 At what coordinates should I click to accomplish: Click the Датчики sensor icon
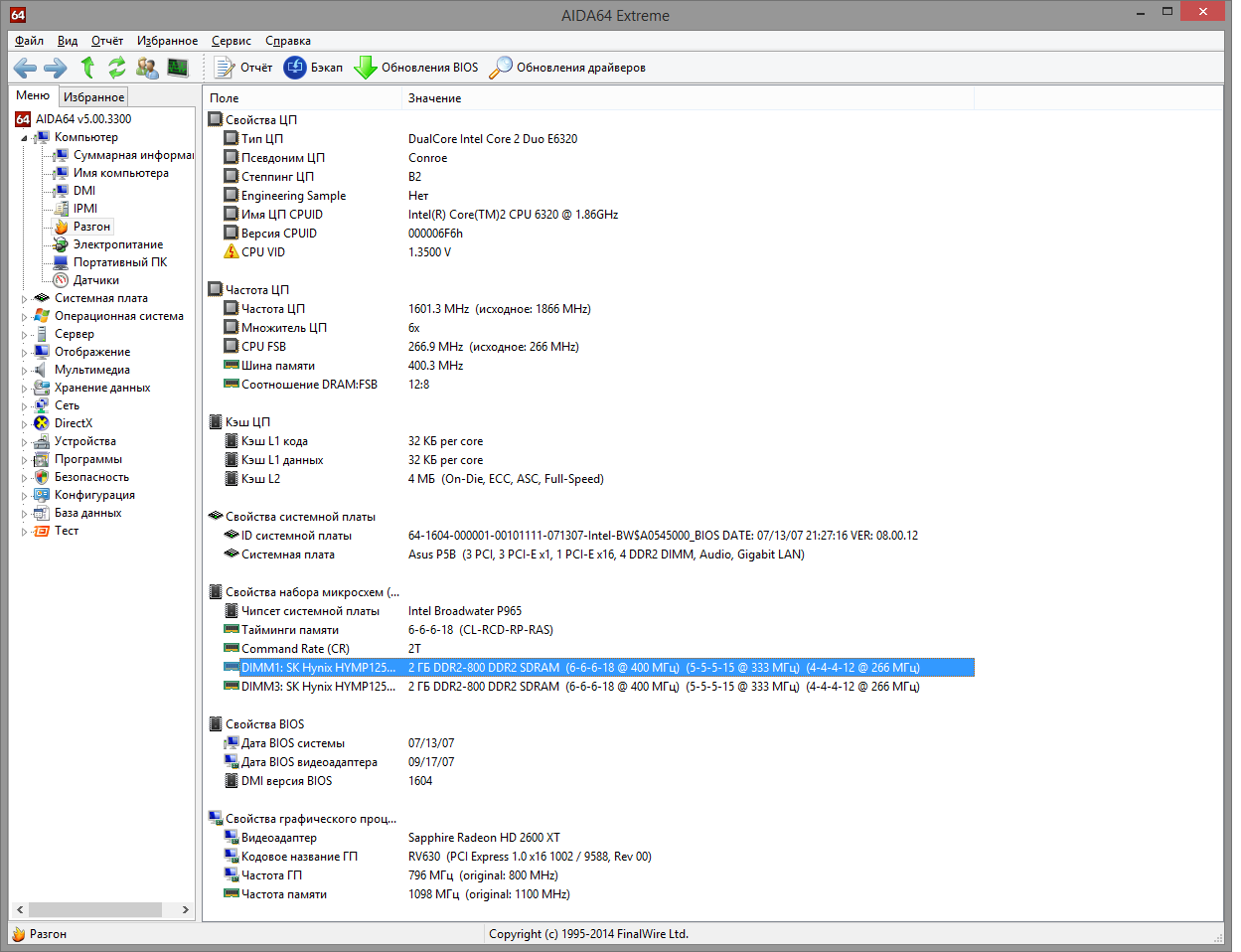coord(61,280)
